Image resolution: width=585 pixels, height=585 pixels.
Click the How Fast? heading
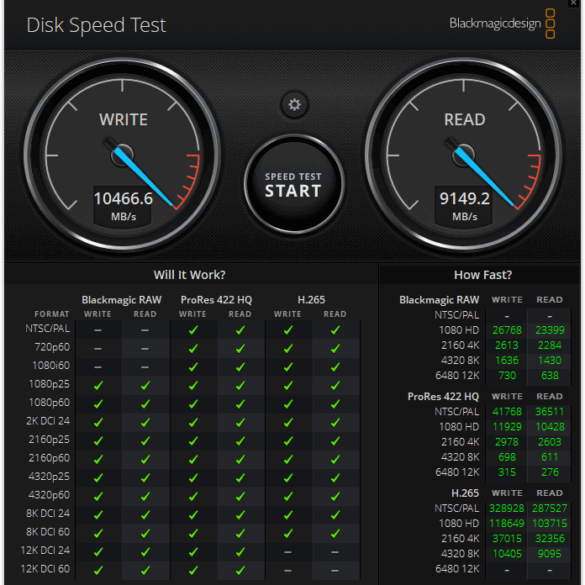coord(483,275)
